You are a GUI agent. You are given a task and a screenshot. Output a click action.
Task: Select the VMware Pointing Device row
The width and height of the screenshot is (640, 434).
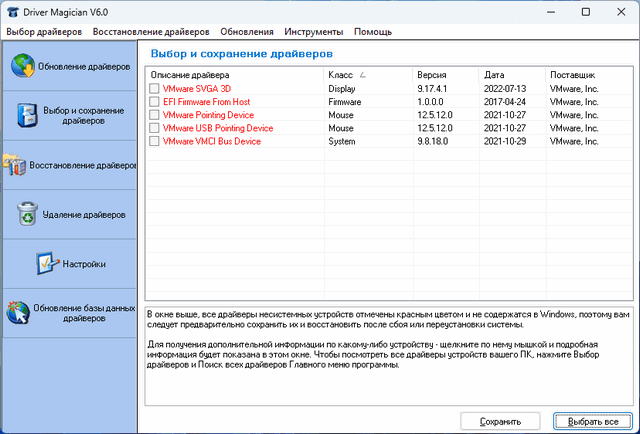pyautogui.click(x=211, y=115)
